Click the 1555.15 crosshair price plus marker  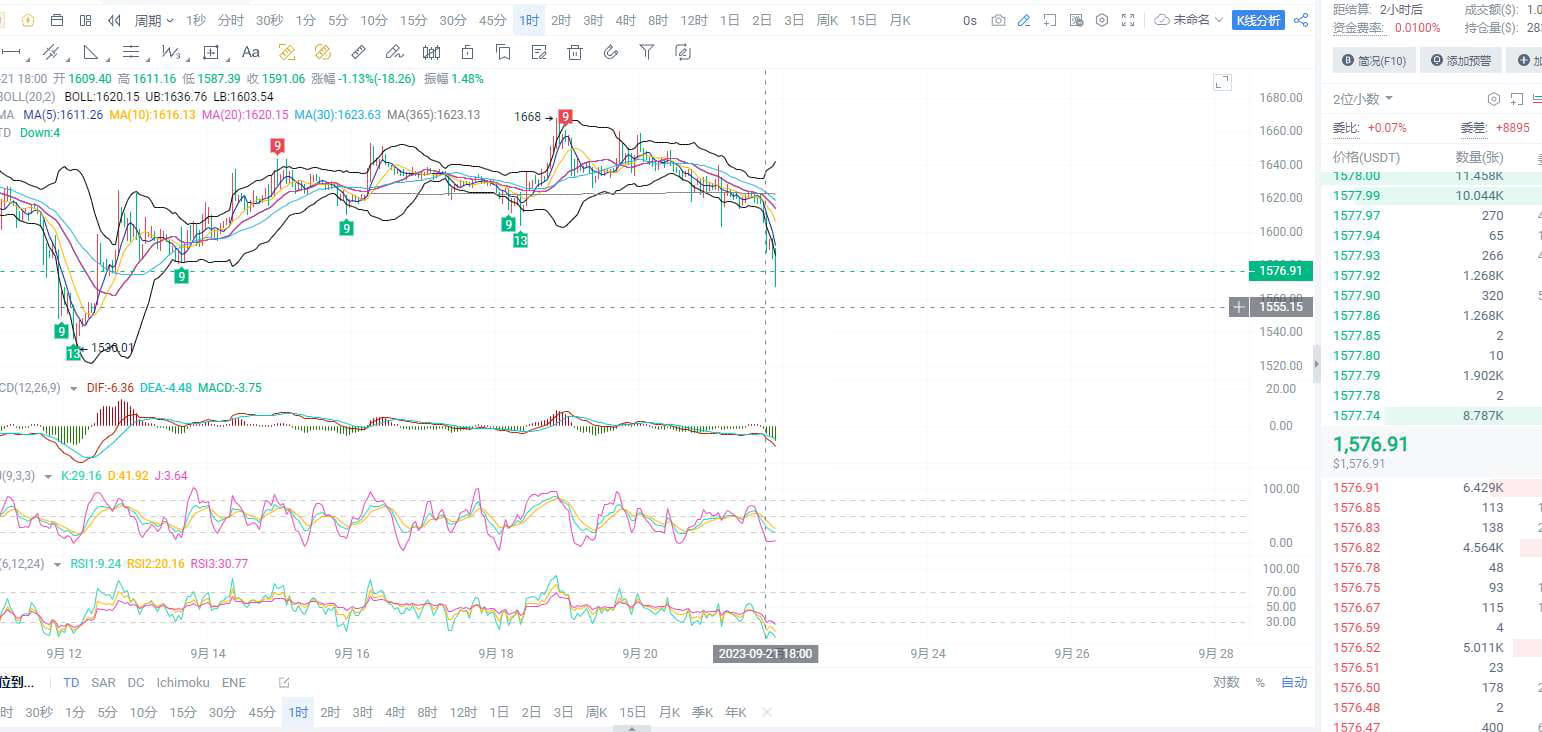[x=1239, y=307]
